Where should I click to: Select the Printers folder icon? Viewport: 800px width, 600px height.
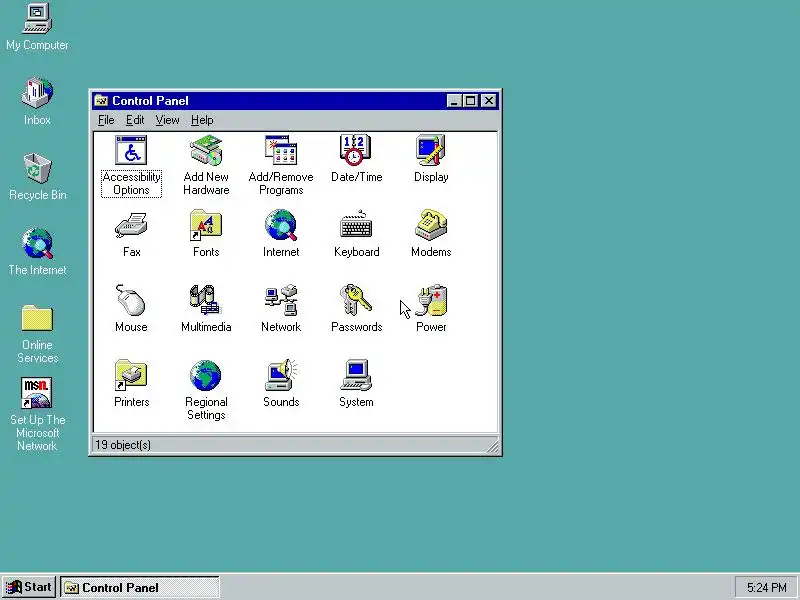coord(131,375)
